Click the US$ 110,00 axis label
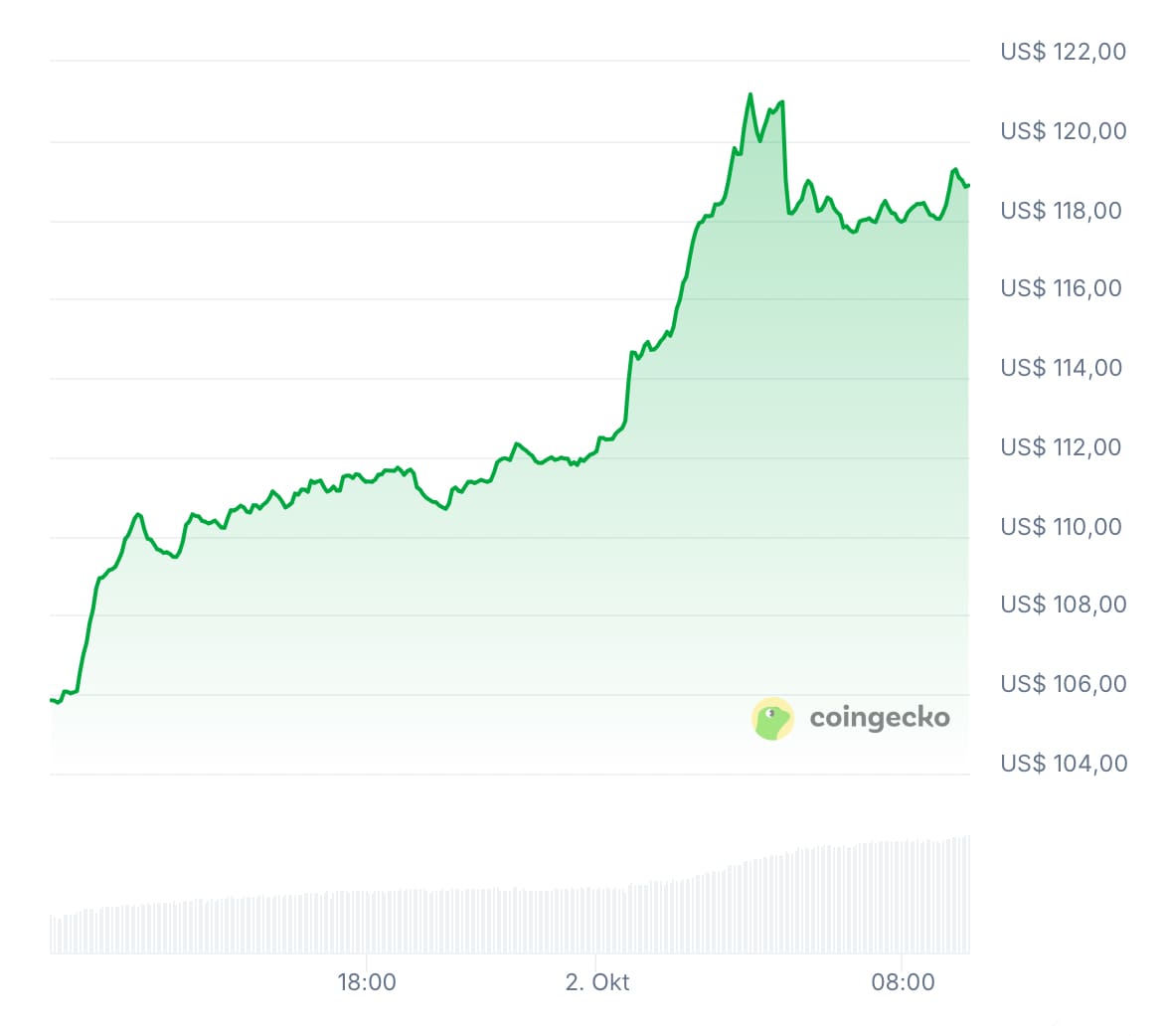This screenshot has width=1165, height=1036. (x=1061, y=527)
